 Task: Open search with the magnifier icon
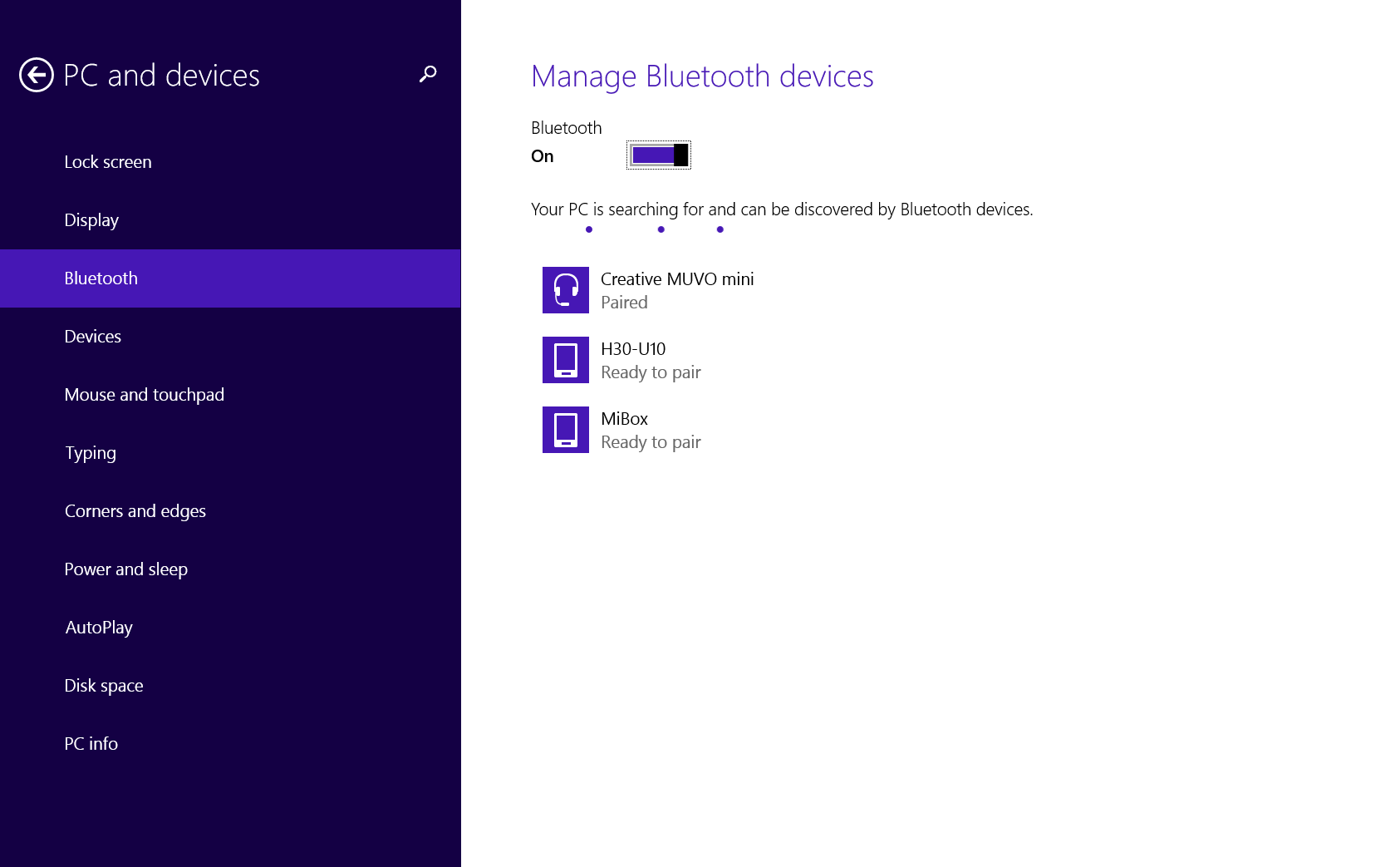(x=427, y=74)
